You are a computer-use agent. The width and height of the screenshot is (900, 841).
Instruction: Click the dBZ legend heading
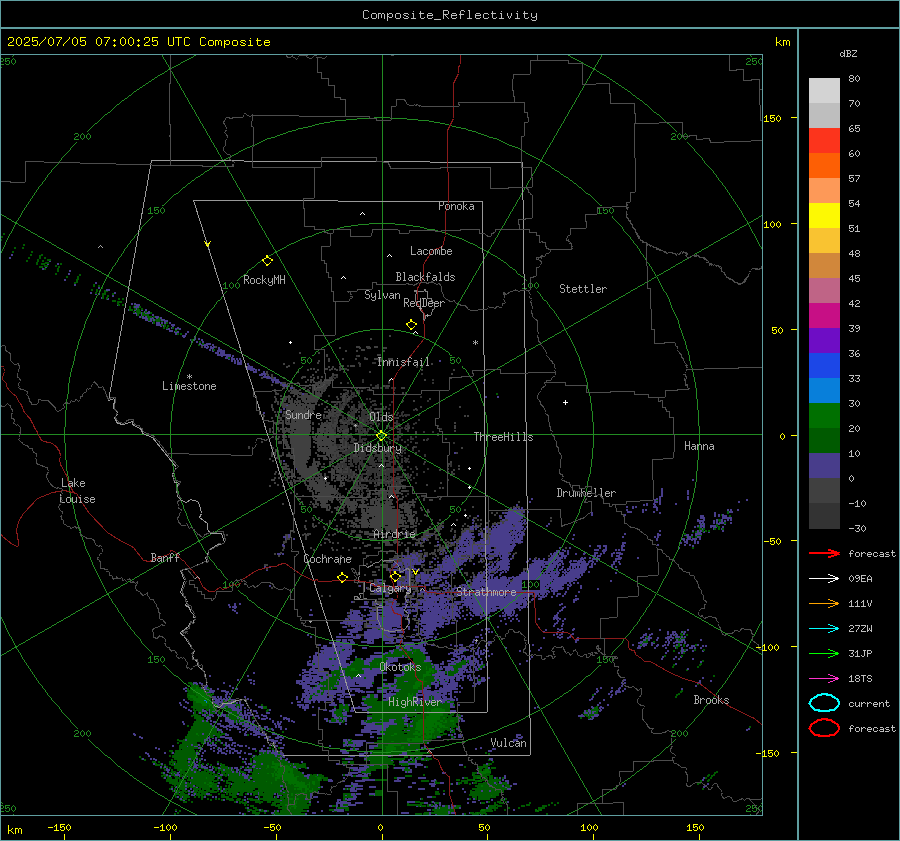coord(848,54)
